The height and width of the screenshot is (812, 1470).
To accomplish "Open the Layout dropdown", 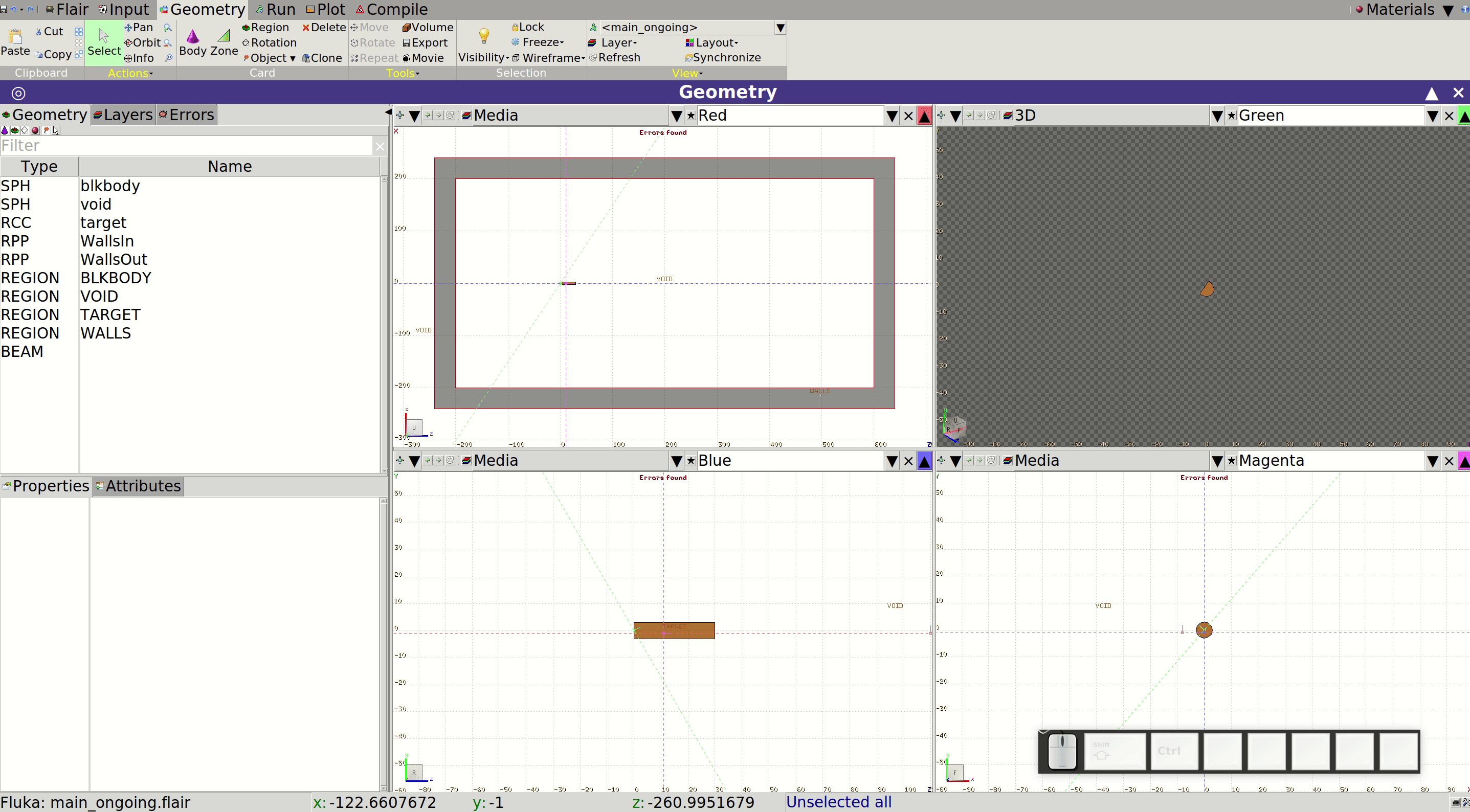I will point(711,43).
